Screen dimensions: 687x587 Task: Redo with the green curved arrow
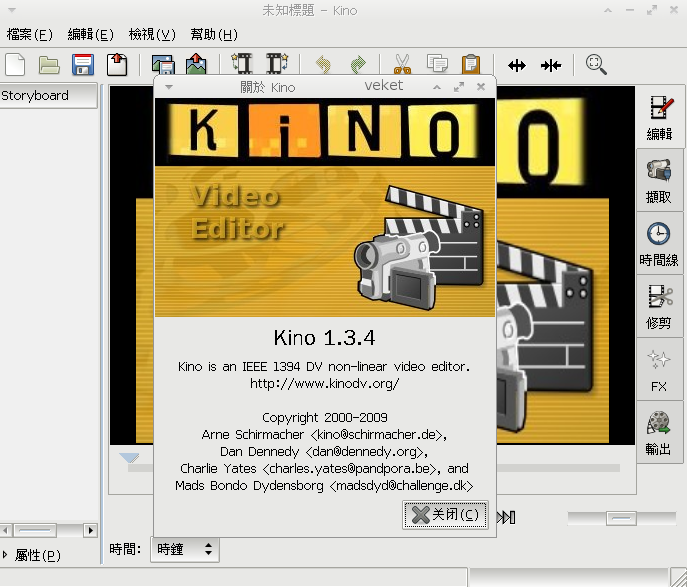[x=358, y=65]
